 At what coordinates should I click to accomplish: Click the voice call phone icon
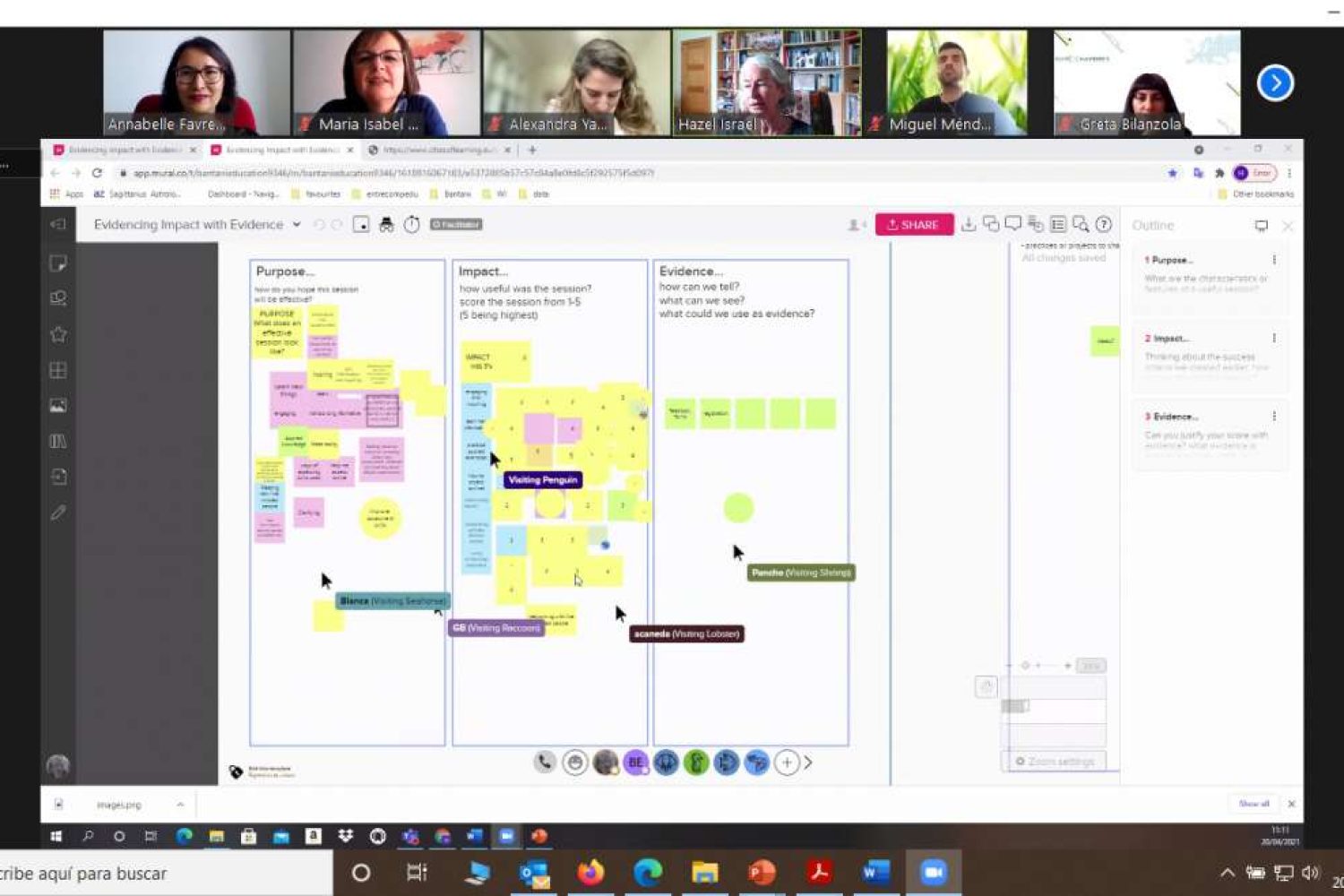click(x=545, y=762)
